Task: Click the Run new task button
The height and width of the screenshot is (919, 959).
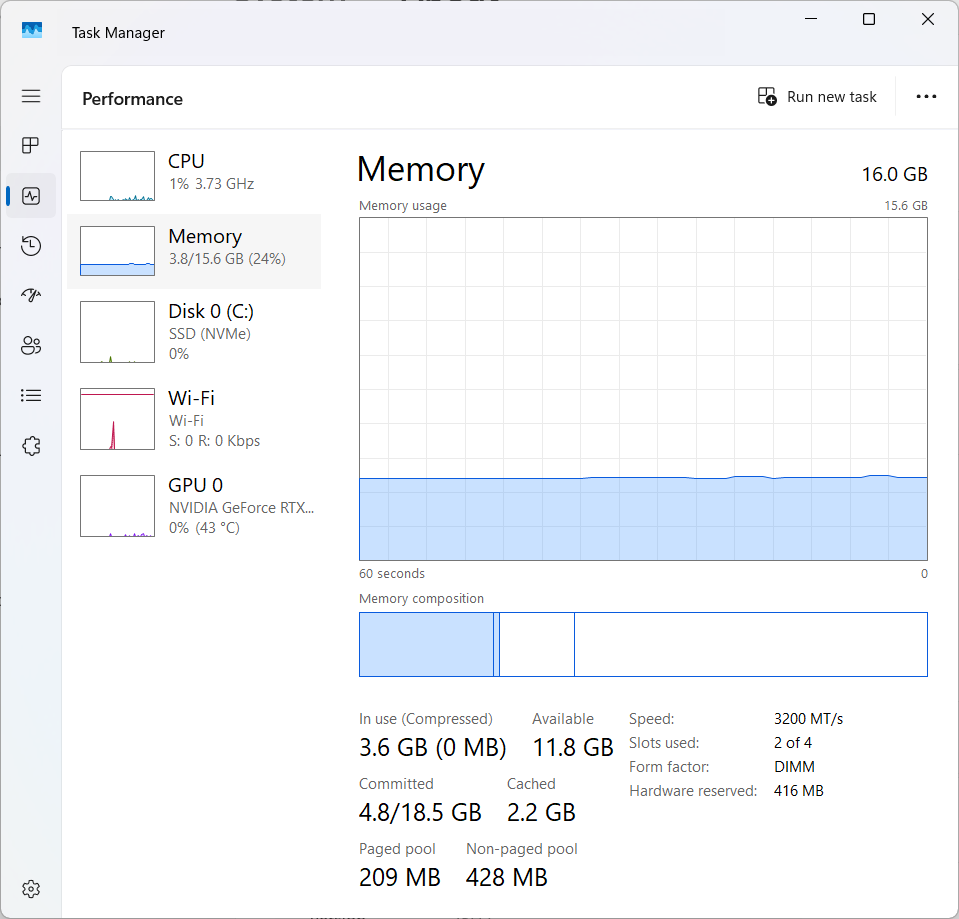Action: coord(817,97)
